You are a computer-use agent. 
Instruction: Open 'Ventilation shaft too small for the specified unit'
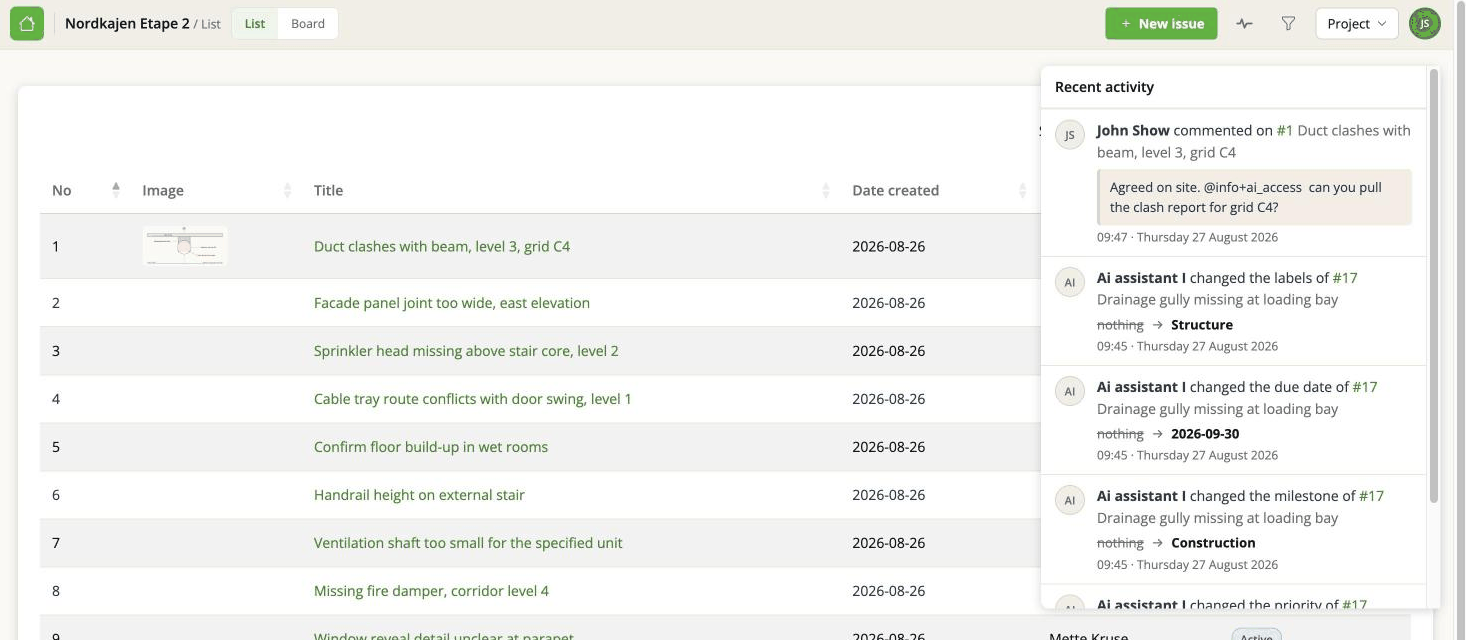(468, 543)
